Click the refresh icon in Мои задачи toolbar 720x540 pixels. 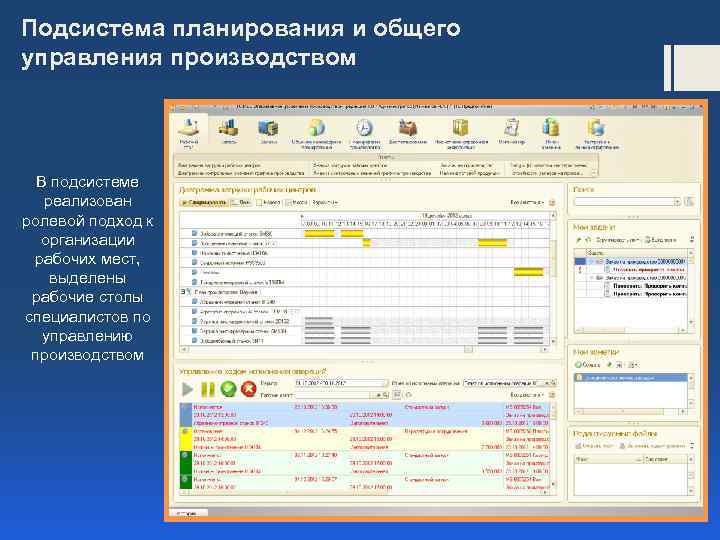click(588, 240)
